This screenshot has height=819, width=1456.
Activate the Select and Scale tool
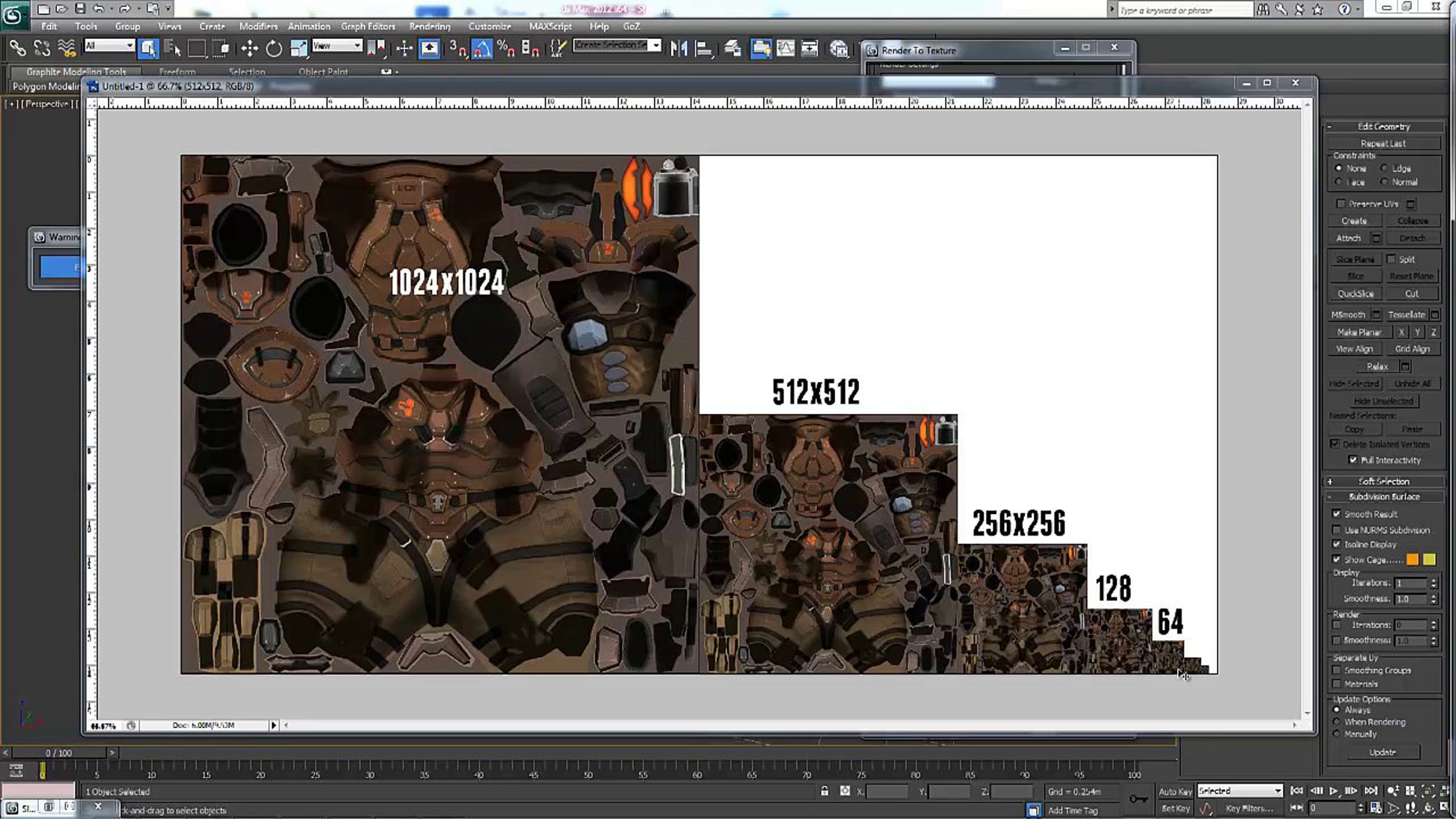[x=298, y=48]
